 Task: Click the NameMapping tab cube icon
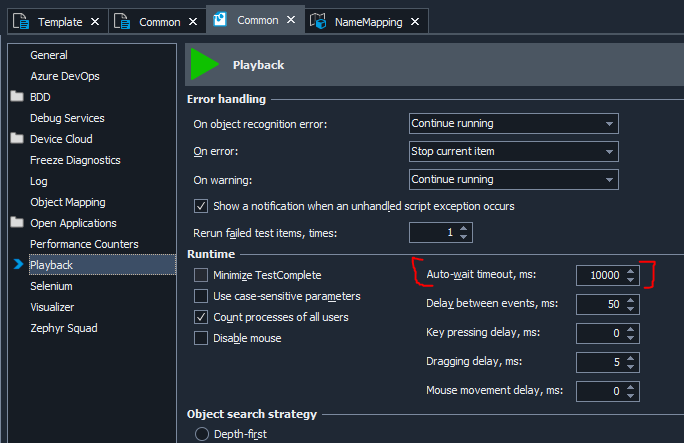point(318,20)
